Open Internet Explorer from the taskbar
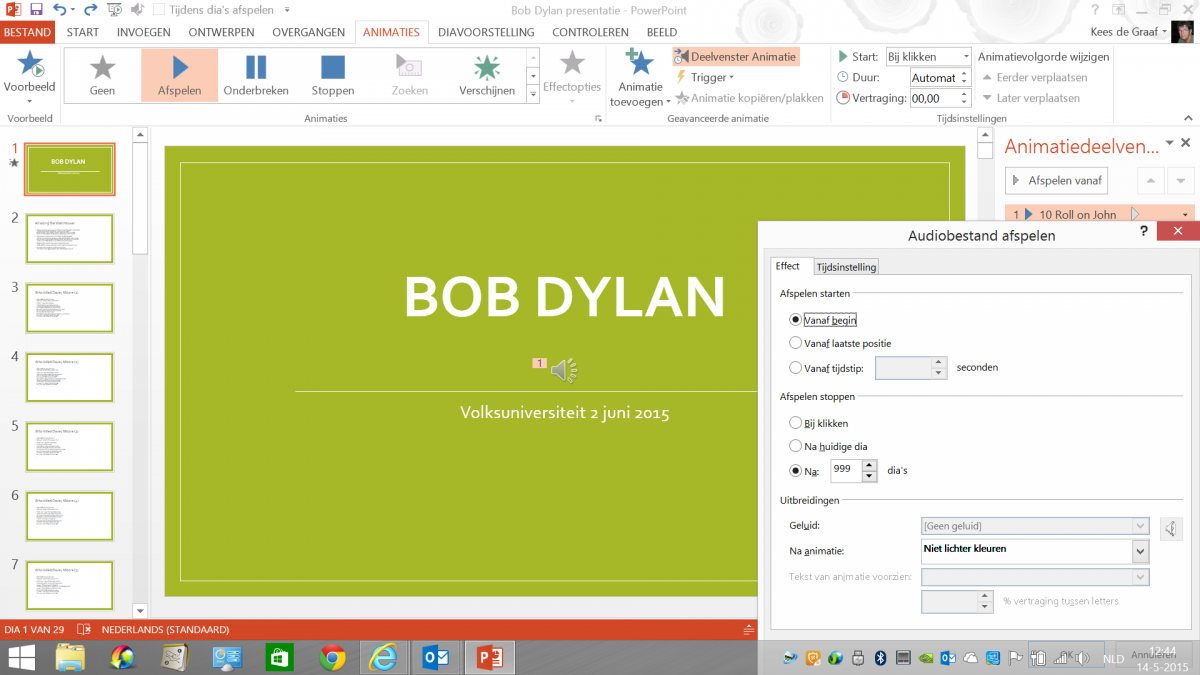The image size is (1200, 675). pyautogui.click(x=383, y=657)
